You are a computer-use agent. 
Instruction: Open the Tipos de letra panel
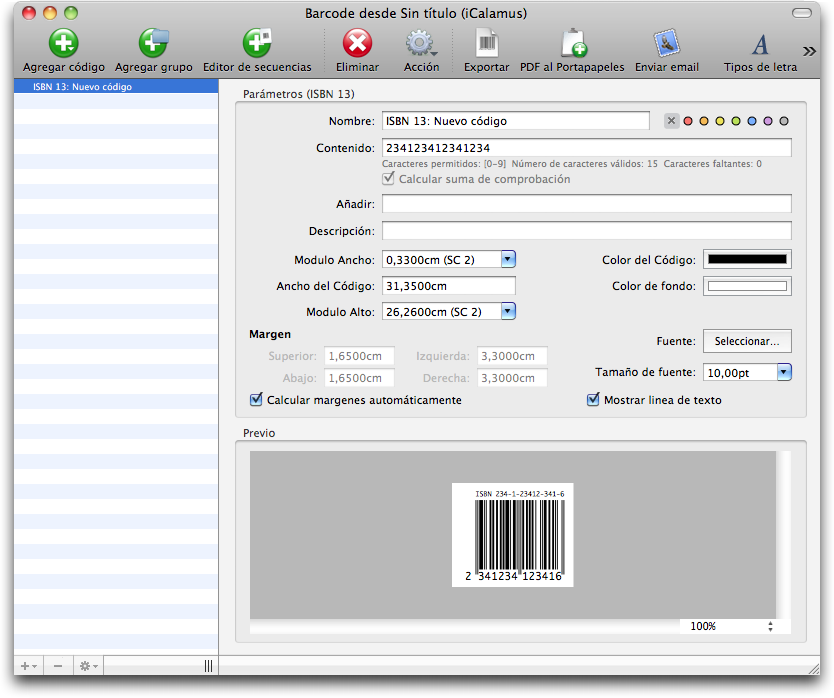761,45
